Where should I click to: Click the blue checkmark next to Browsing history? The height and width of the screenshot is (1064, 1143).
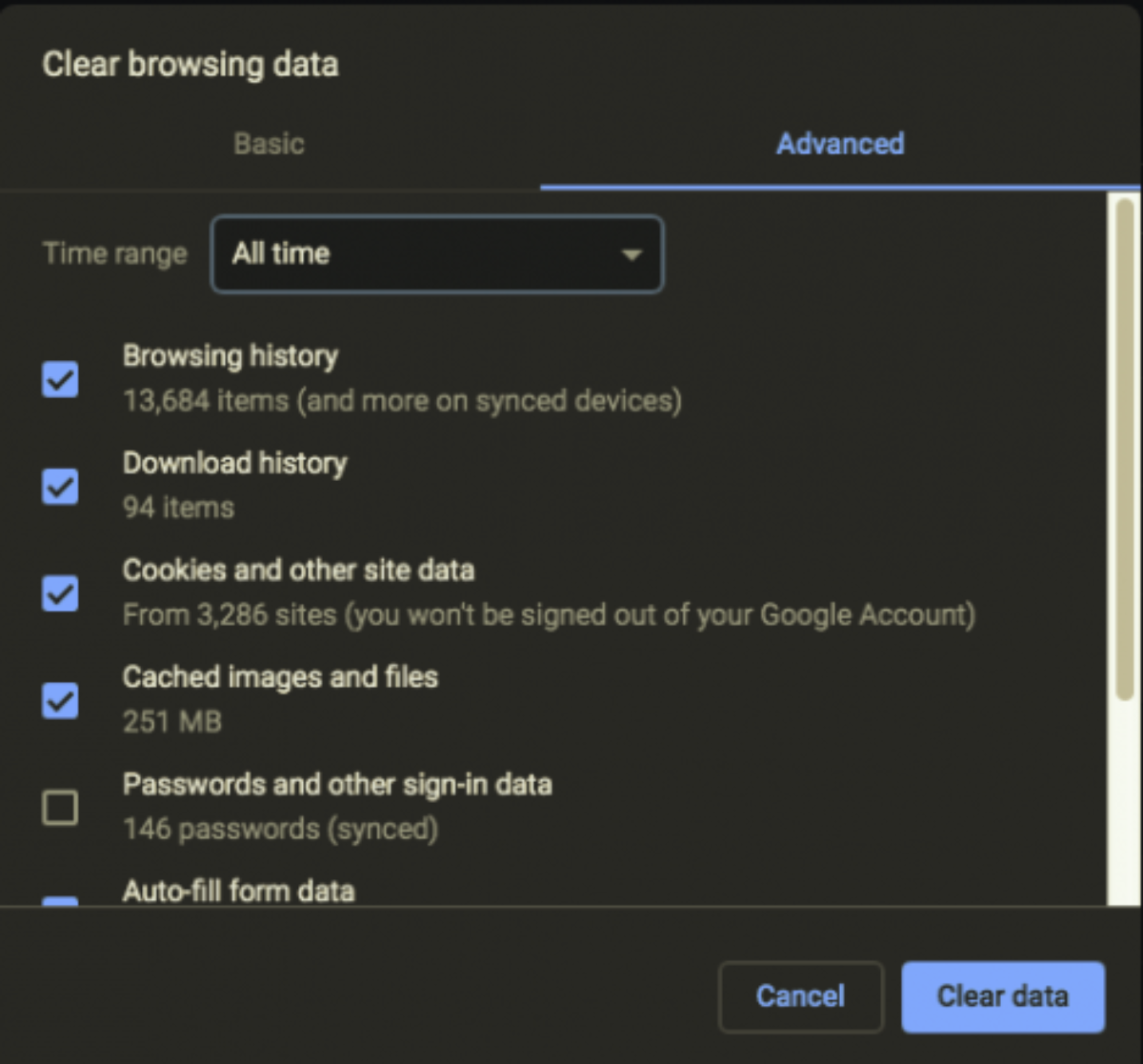coord(60,379)
